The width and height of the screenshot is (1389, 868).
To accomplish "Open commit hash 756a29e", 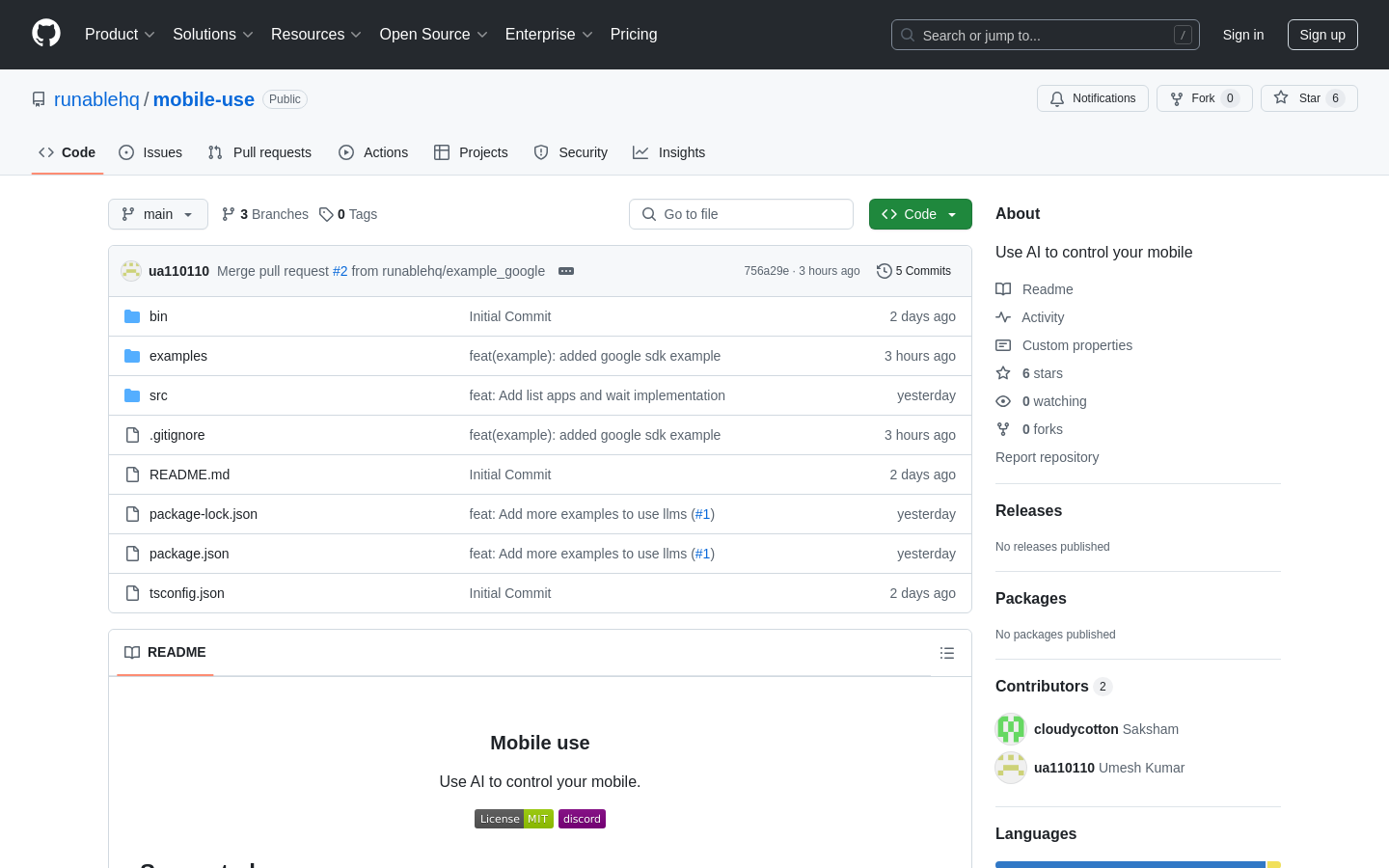I will (766, 271).
